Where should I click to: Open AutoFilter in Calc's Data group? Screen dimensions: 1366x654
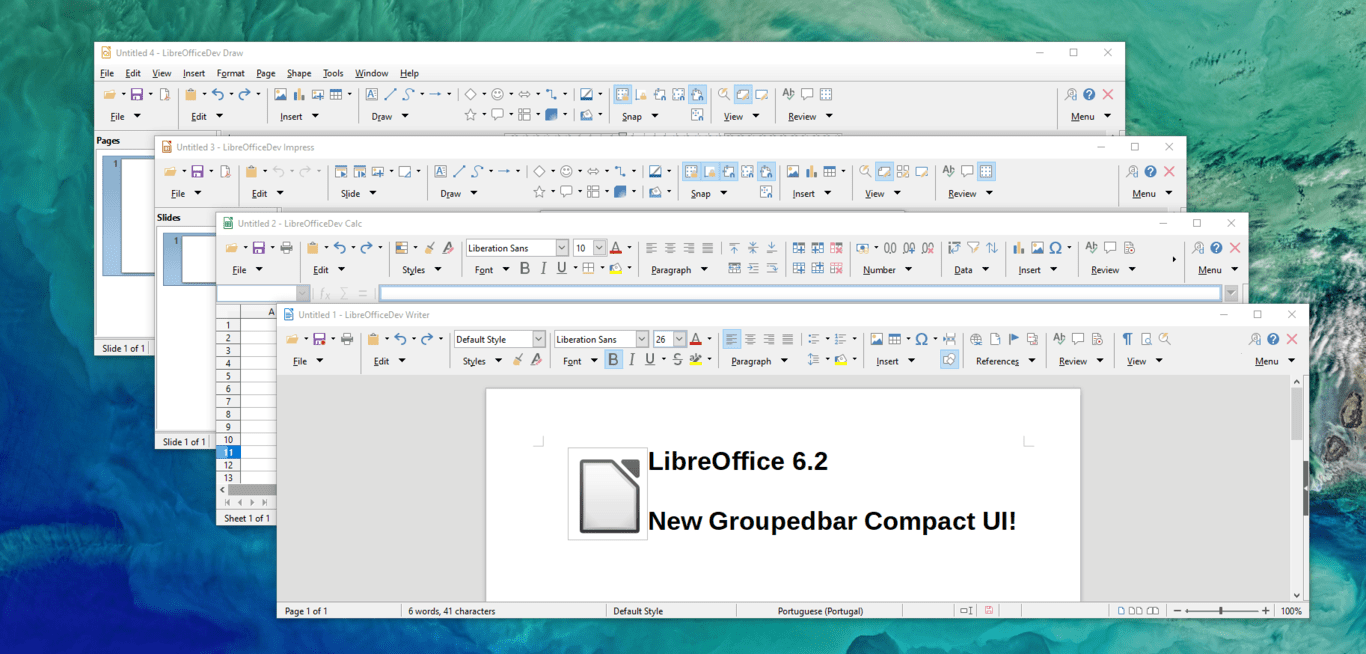point(973,248)
